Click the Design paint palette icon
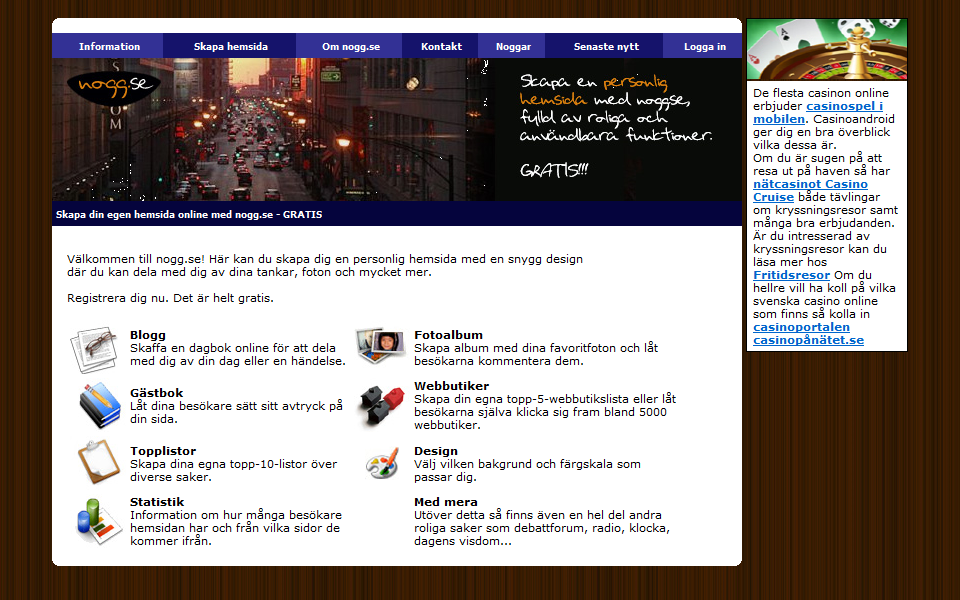 382,463
